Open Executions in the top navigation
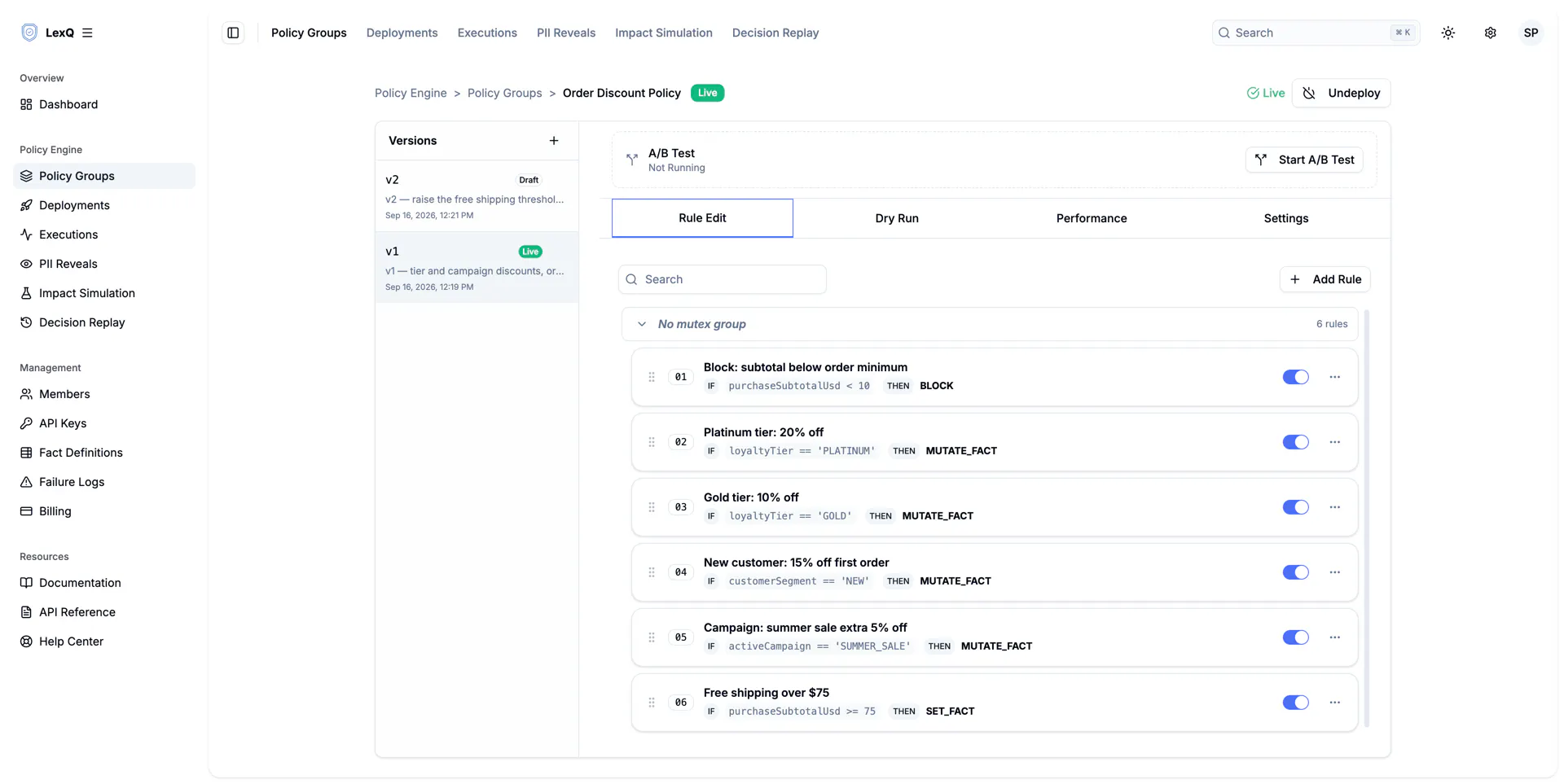The height and width of the screenshot is (784, 1564). pos(487,33)
